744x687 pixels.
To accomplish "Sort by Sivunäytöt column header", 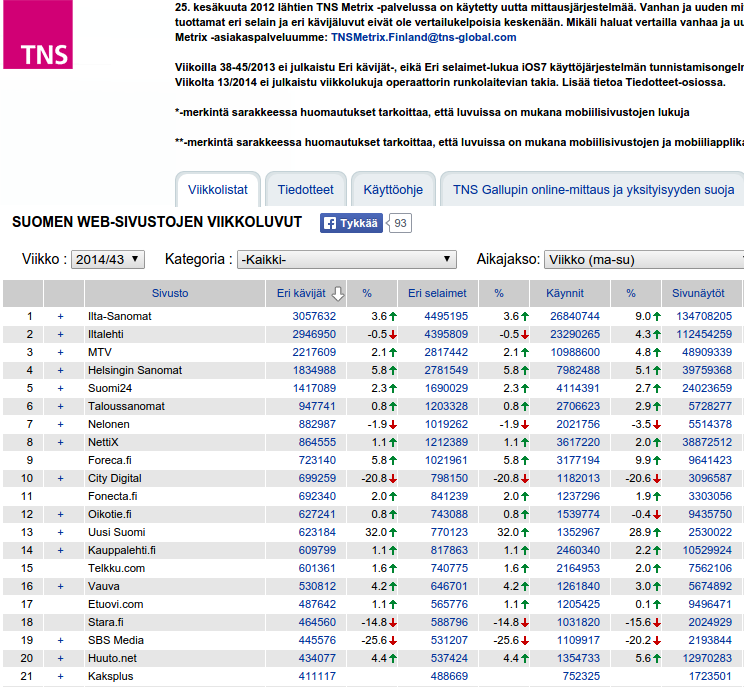I will (698, 293).
